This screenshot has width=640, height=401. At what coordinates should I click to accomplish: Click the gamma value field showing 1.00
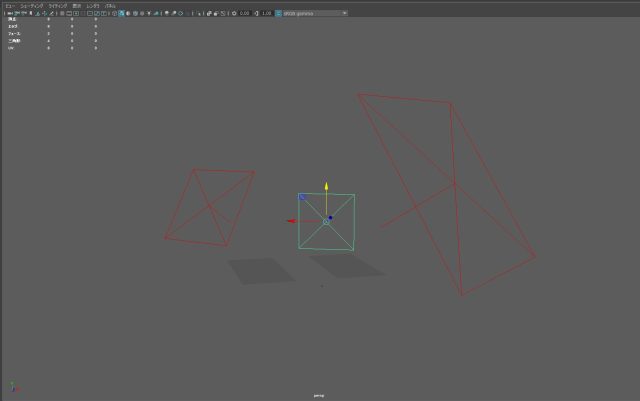pyautogui.click(x=266, y=13)
